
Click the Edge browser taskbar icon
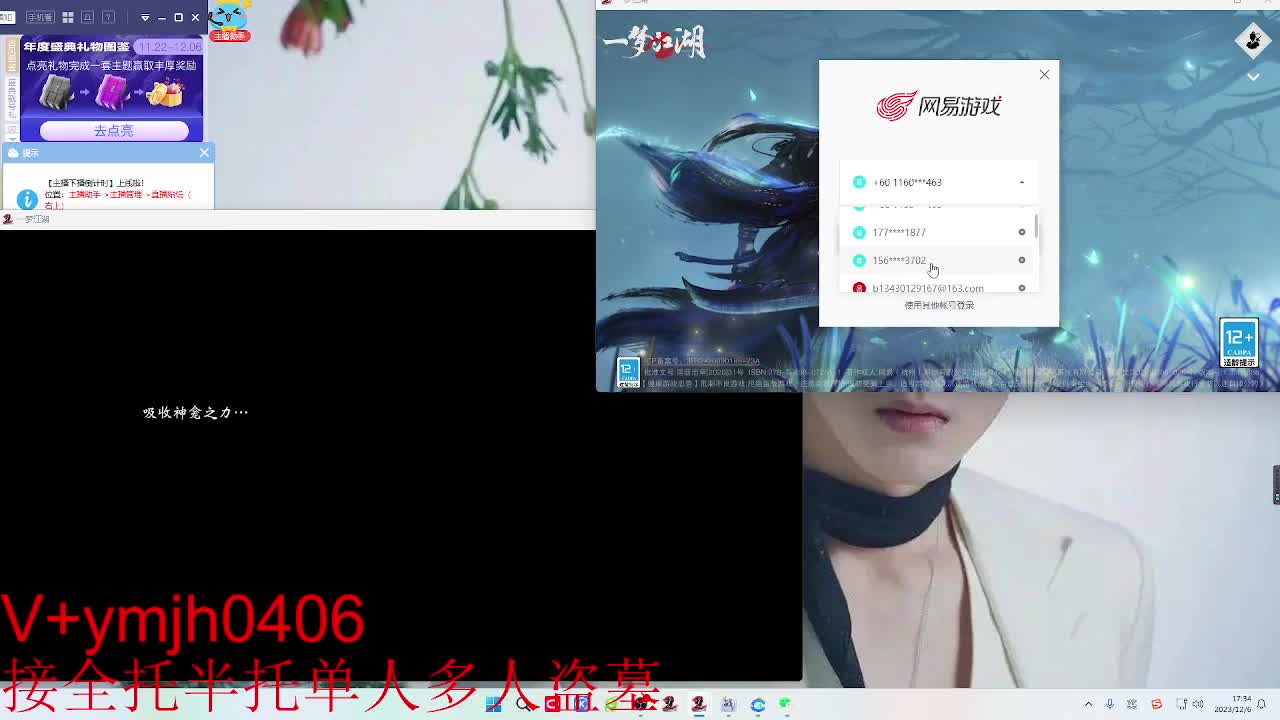click(758, 704)
